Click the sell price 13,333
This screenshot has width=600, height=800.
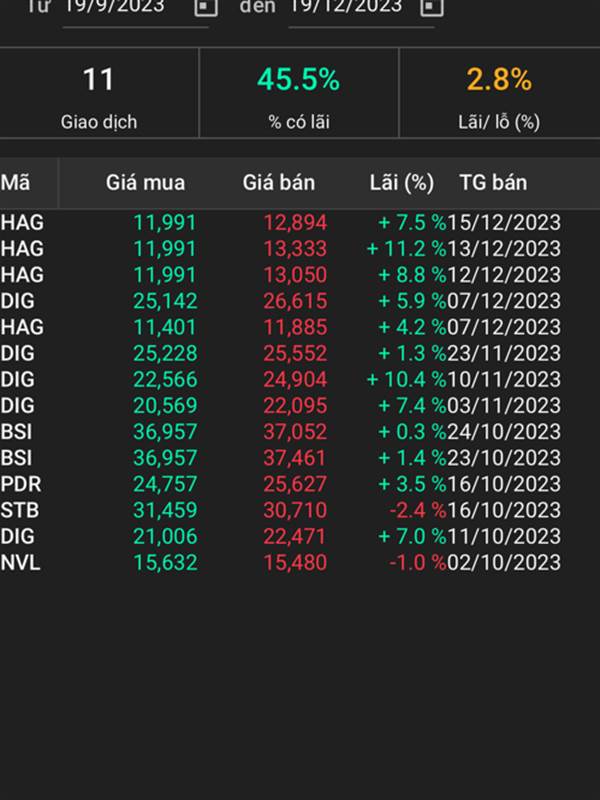pyautogui.click(x=295, y=248)
